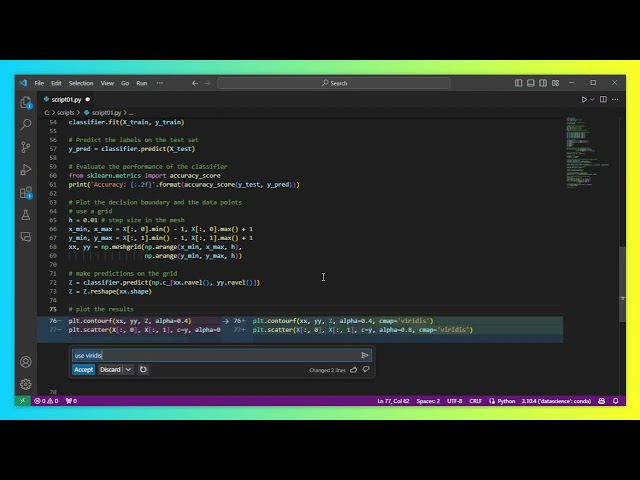The width and height of the screenshot is (640, 480).
Task: Send the inline chat request
Action: point(365,356)
